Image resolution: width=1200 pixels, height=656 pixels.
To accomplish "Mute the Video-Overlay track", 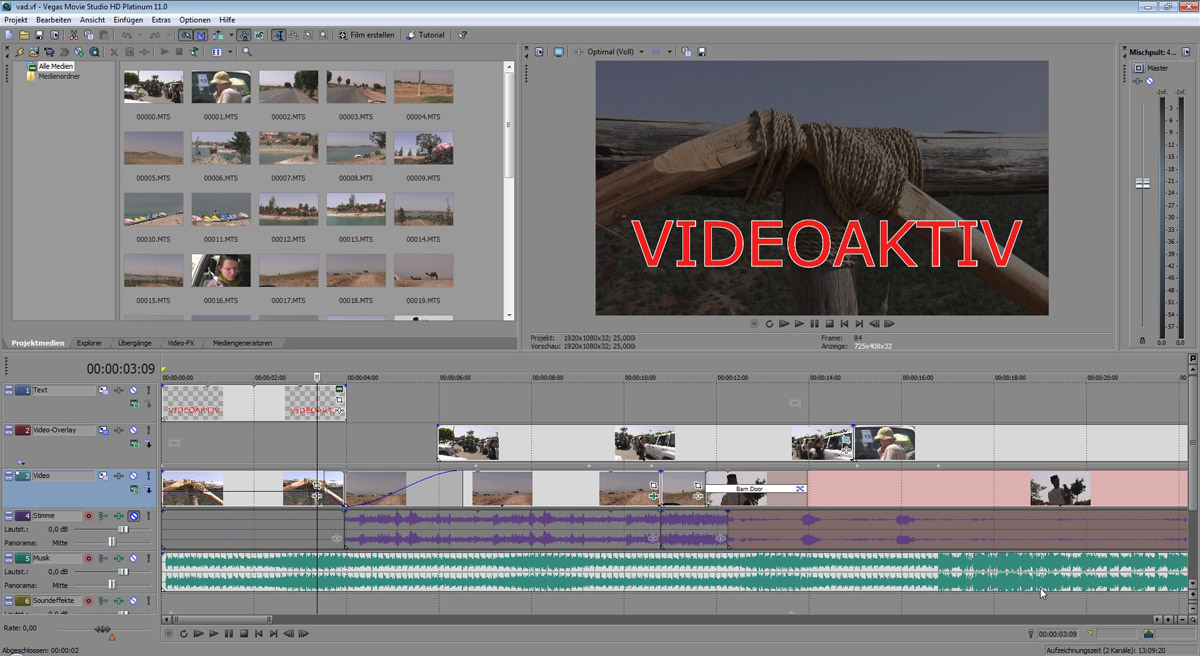I will pyautogui.click(x=133, y=430).
